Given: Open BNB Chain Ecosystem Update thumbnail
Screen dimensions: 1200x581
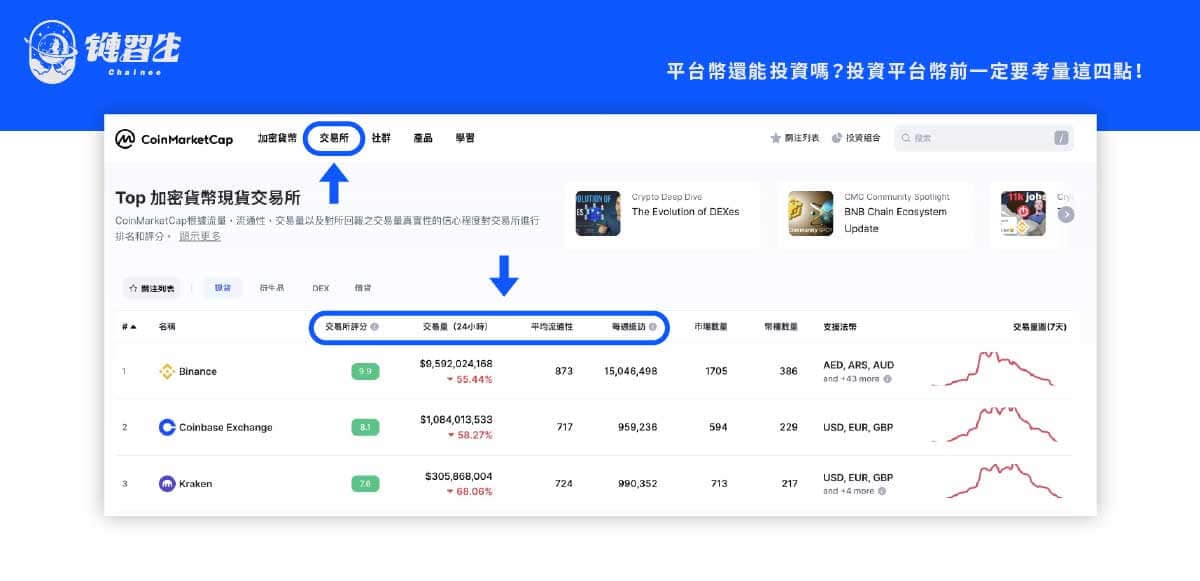Looking at the screenshot, I should click(x=810, y=213).
